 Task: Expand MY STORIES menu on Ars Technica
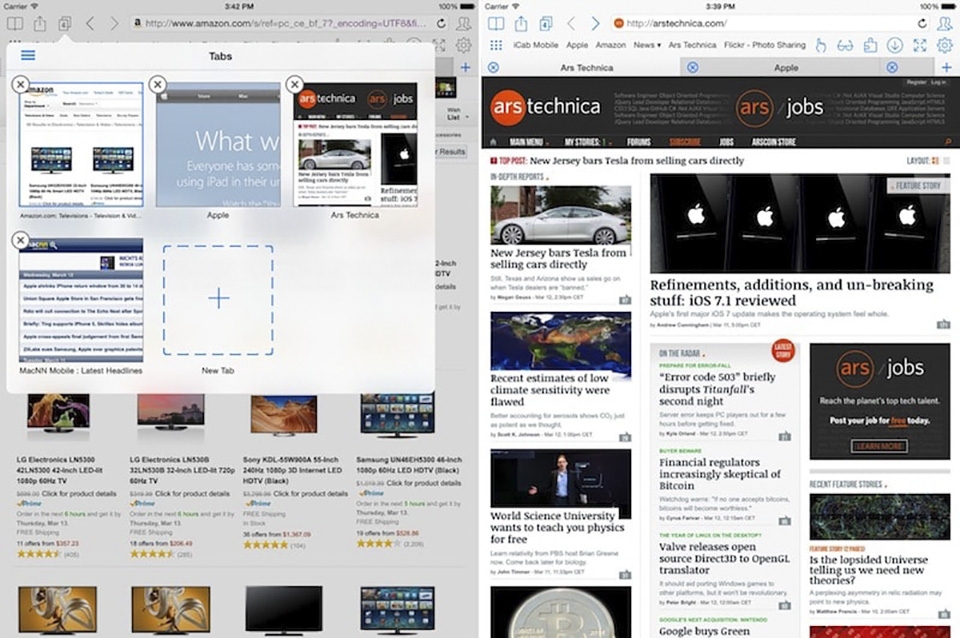586,142
